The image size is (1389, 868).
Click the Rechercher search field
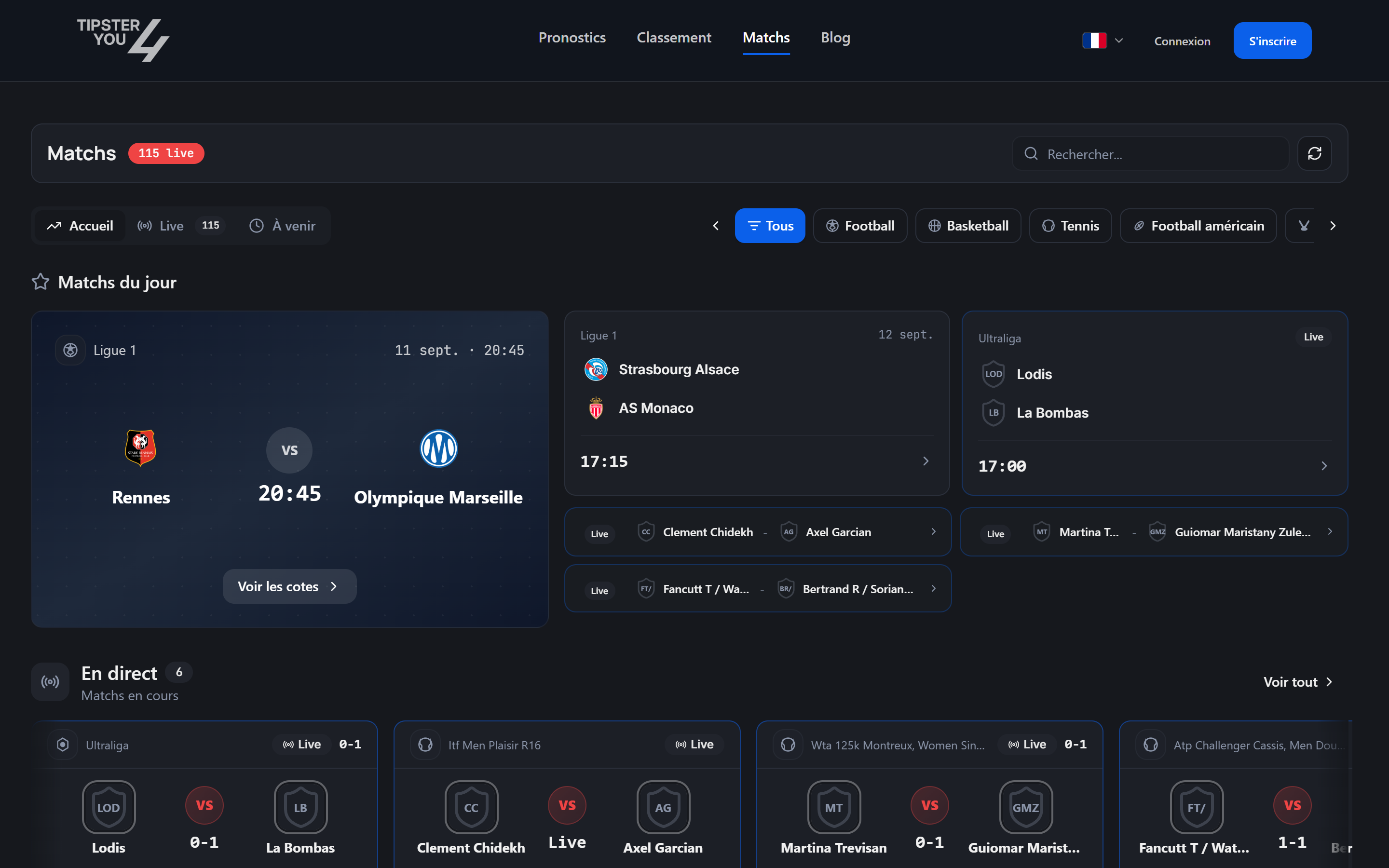tap(1150, 154)
